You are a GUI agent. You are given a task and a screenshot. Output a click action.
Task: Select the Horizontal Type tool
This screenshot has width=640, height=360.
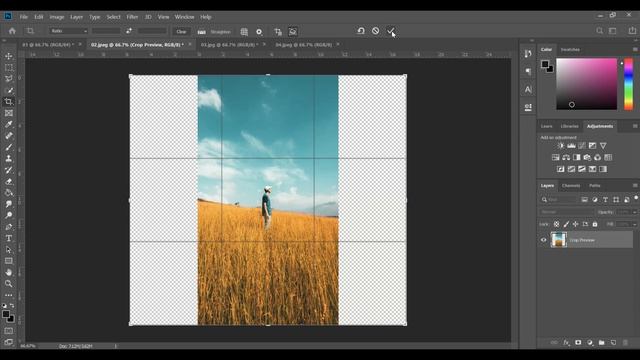(x=9, y=238)
